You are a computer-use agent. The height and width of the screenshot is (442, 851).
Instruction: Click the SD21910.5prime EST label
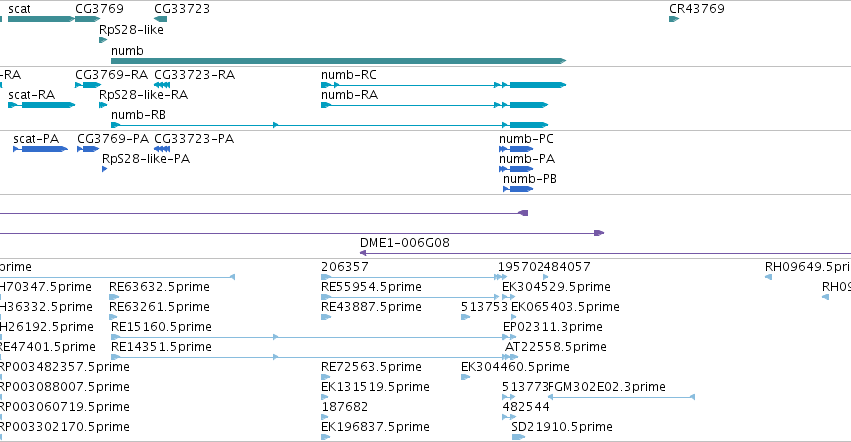[x=562, y=427]
